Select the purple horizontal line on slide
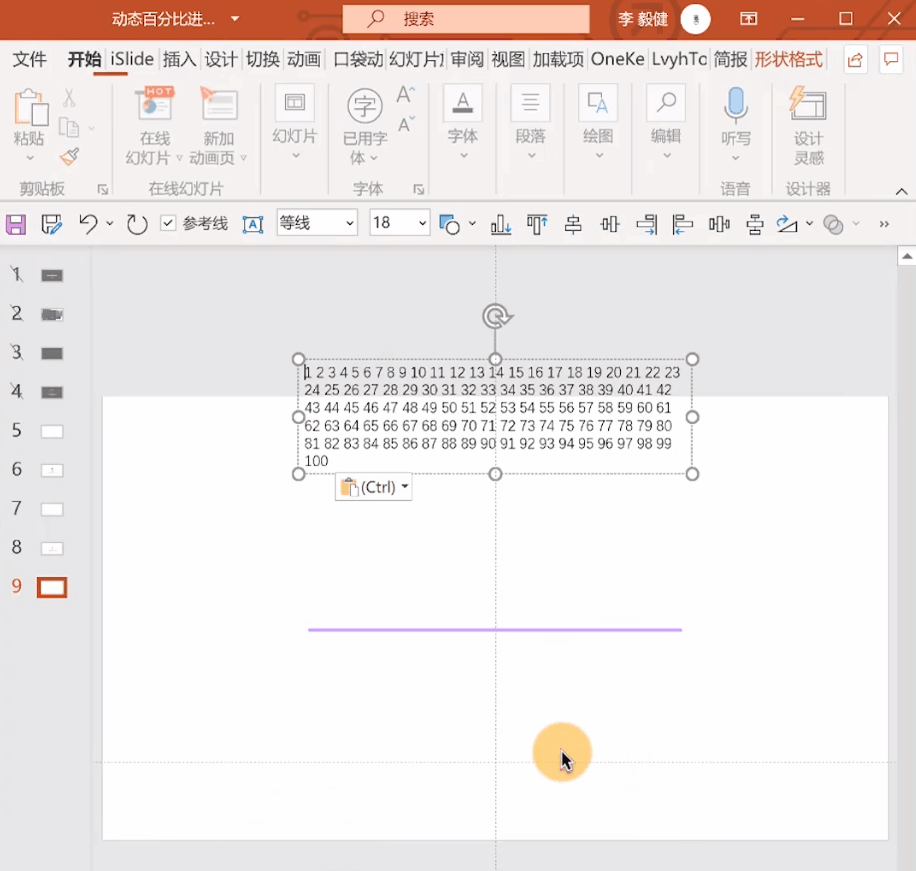The width and height of the screenshot is (916, 871). (x=495, y=630)
